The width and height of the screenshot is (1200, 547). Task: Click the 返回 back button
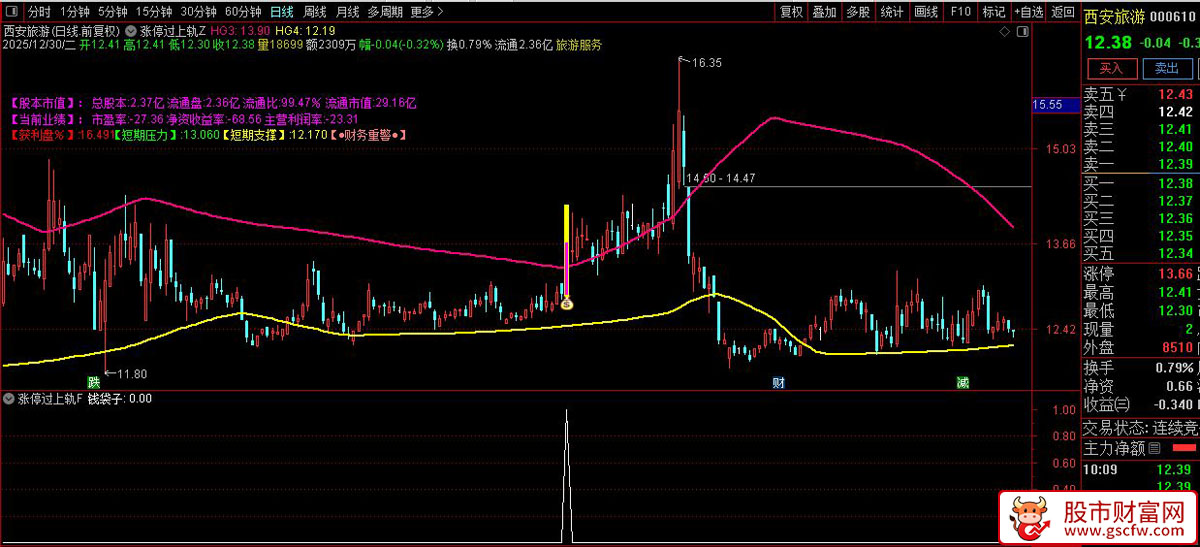[x=1063, y=12]
